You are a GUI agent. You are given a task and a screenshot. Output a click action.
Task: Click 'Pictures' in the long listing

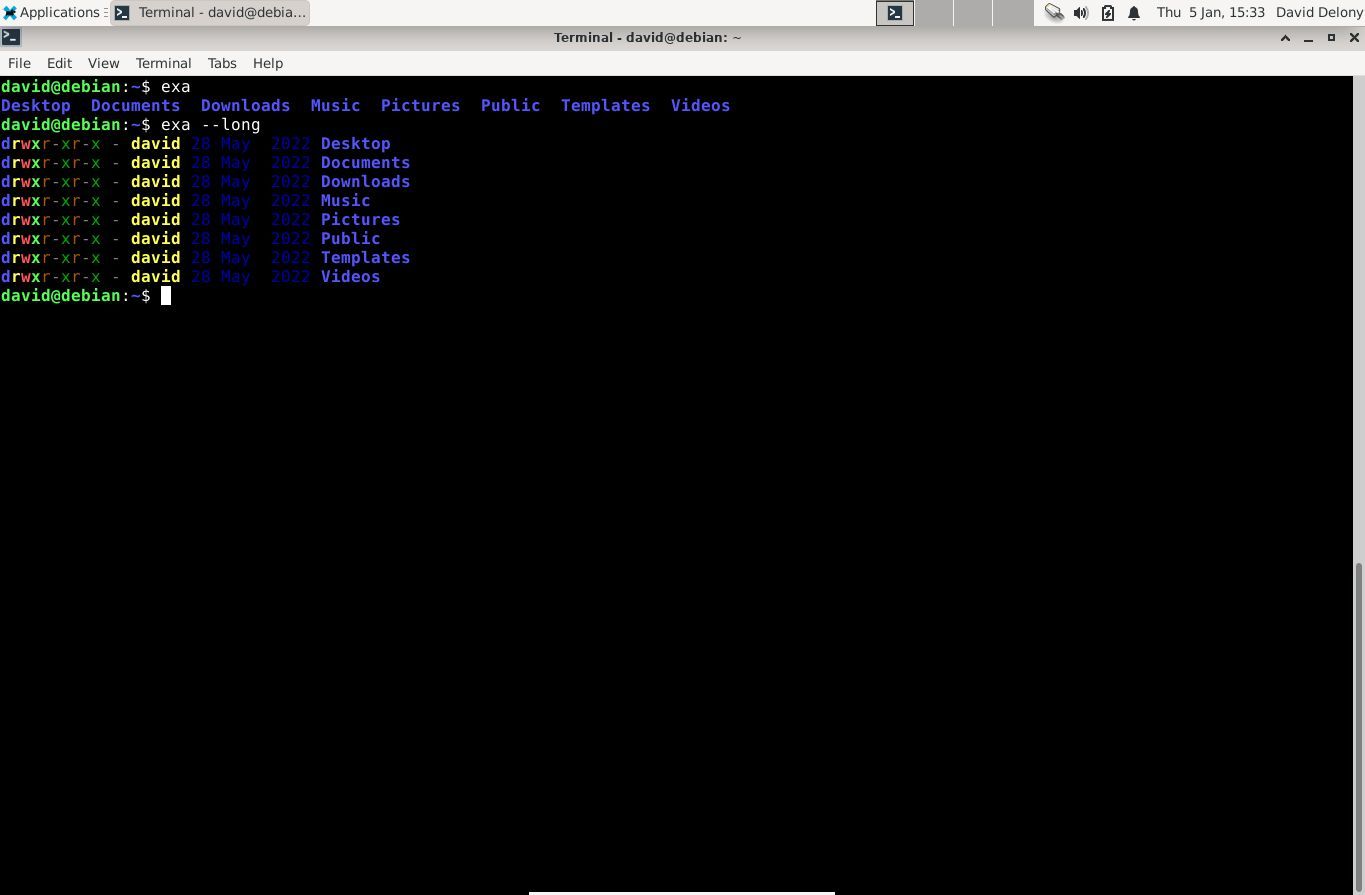click(x=361, y=220)
